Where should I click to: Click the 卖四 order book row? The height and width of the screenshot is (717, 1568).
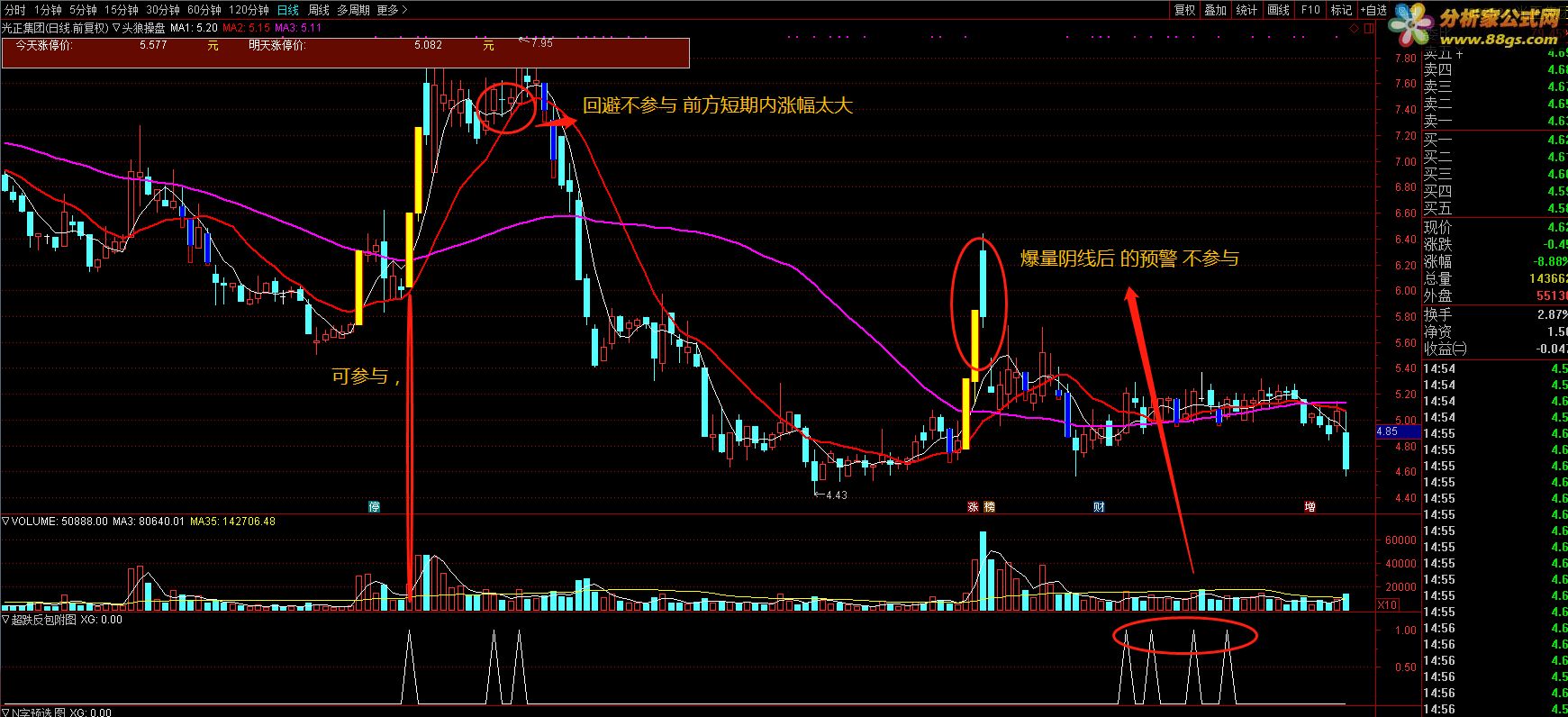point(1495,70)
